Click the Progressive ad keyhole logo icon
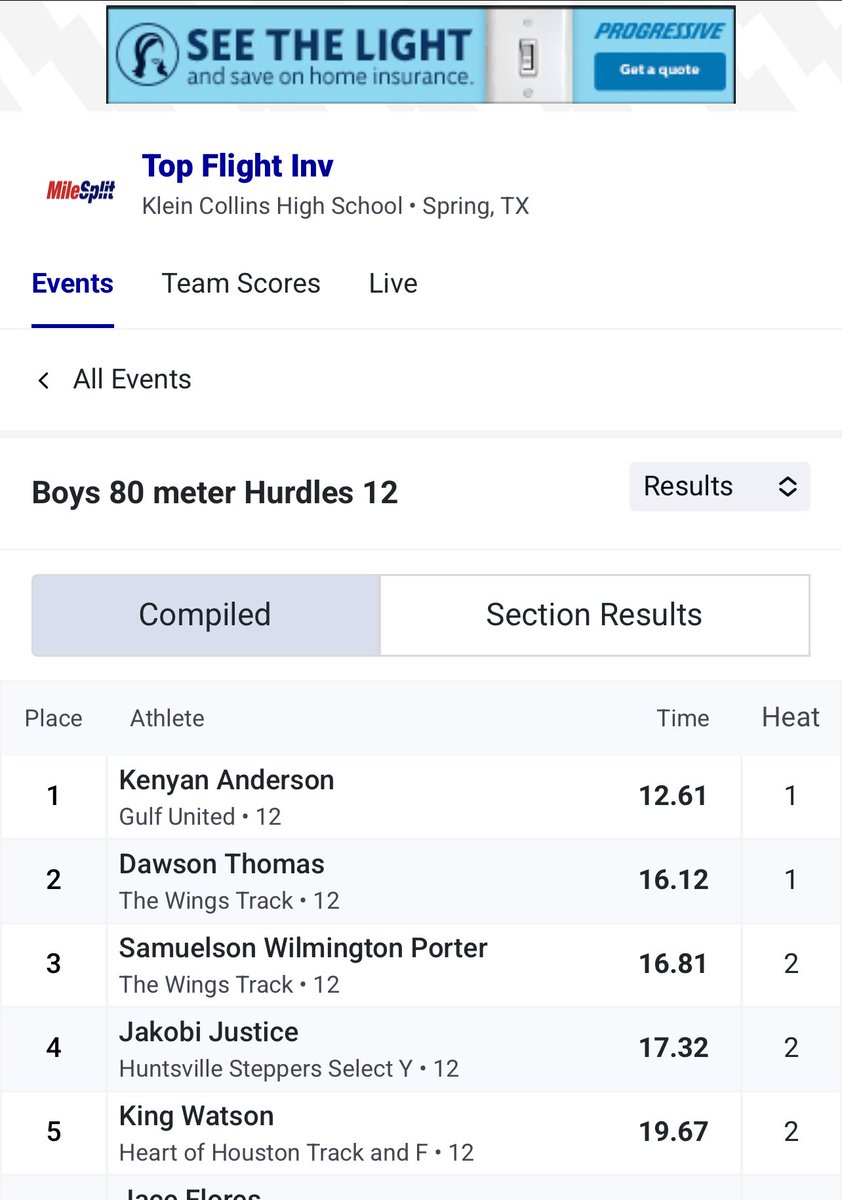The width and height of the screenshot is (842, 1200). click(147, 54)
